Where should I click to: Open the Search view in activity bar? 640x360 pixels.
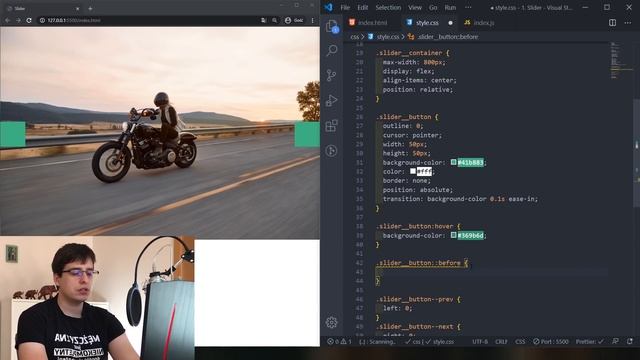tap(332, 50)
